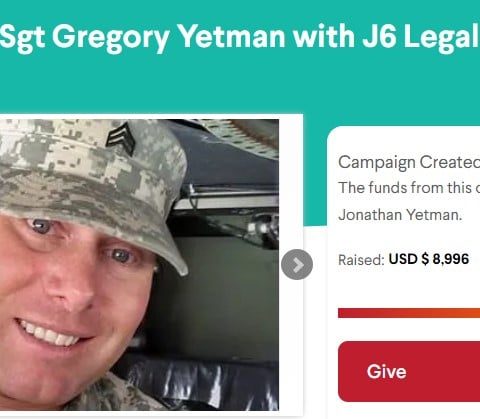
Task: Advance to the next campaign photo
Action: point(297,264)
